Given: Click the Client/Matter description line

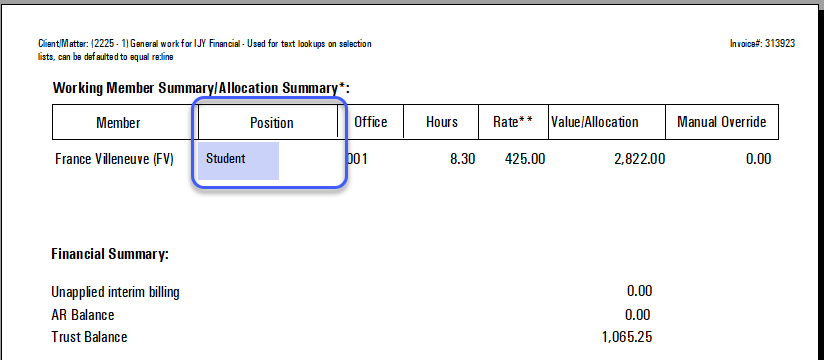Looking at the screenshot, I should pyautogui.click(x=205, y=50).
